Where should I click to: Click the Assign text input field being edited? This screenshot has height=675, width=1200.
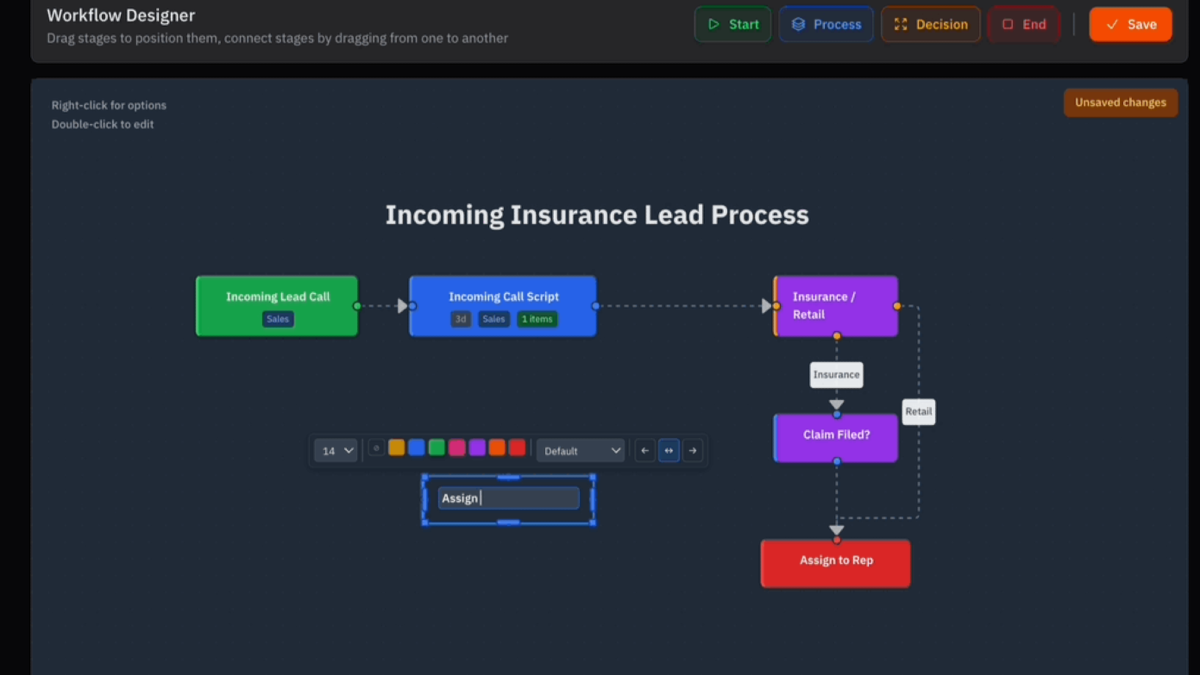(508, 497)
